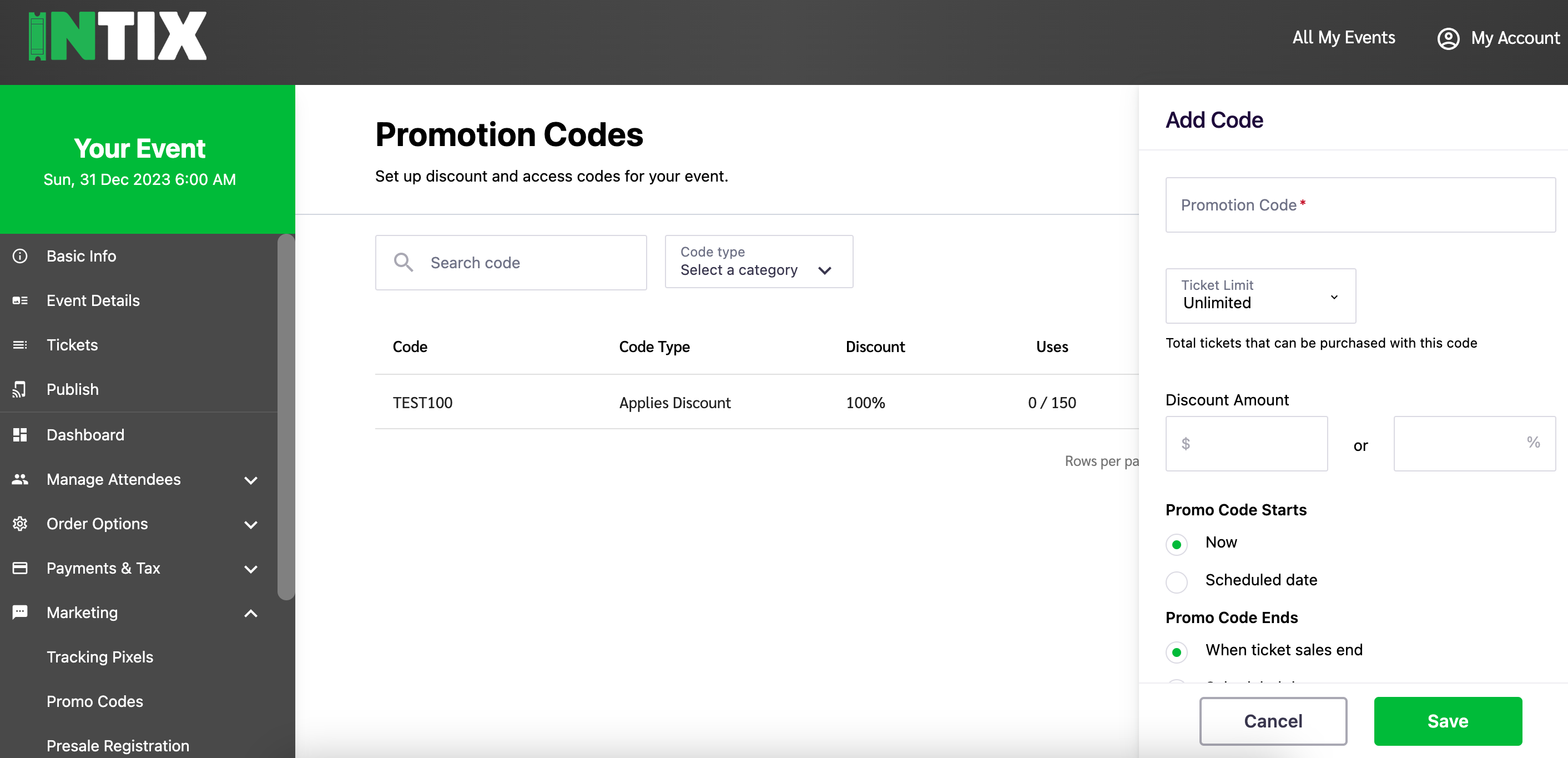Select the Now radio button for Promo Code Starts

pyautogui.click(x=1178, y=541)
